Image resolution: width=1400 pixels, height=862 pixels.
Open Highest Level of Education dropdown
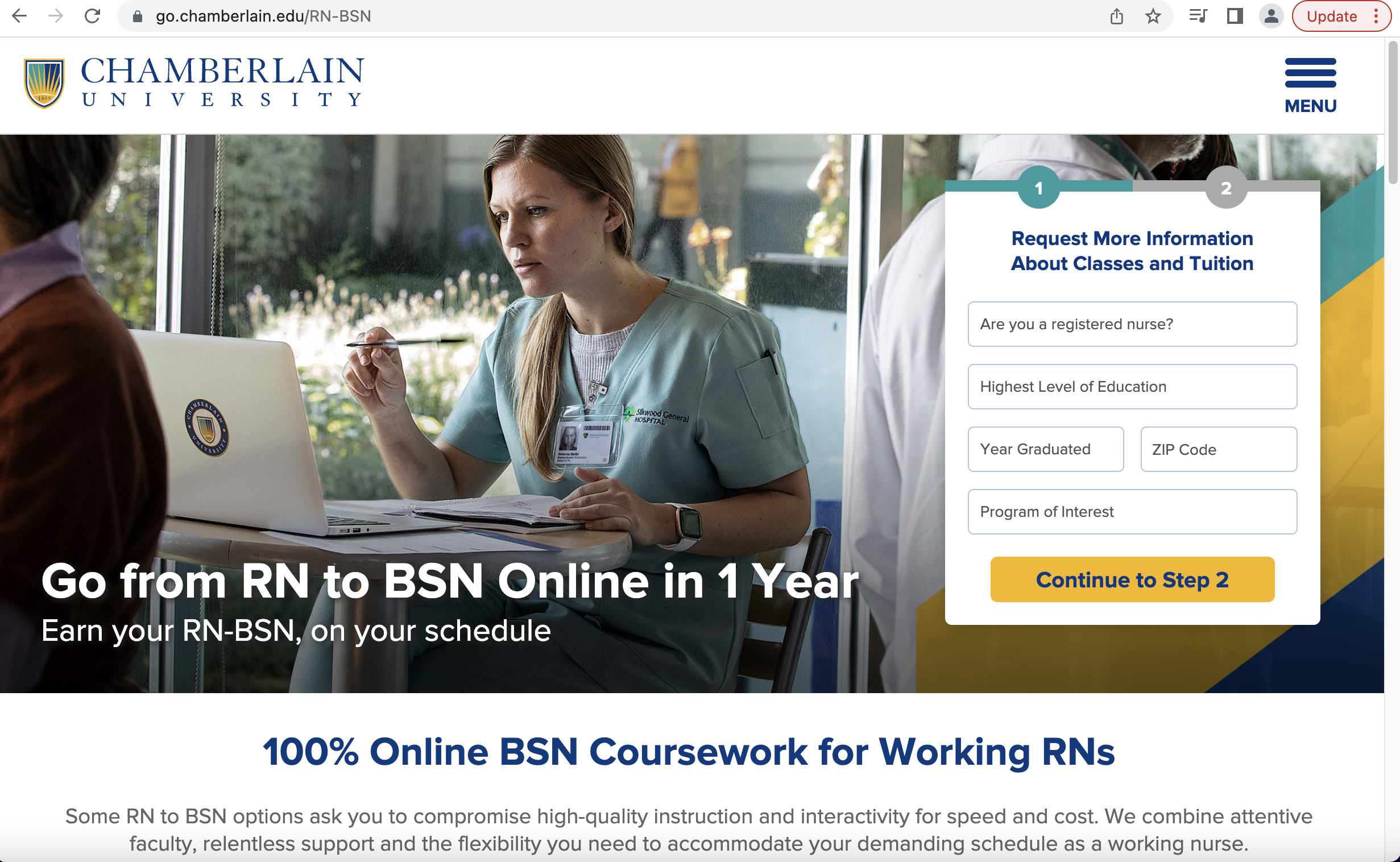pyautogui.click(x=1132, y=387)
